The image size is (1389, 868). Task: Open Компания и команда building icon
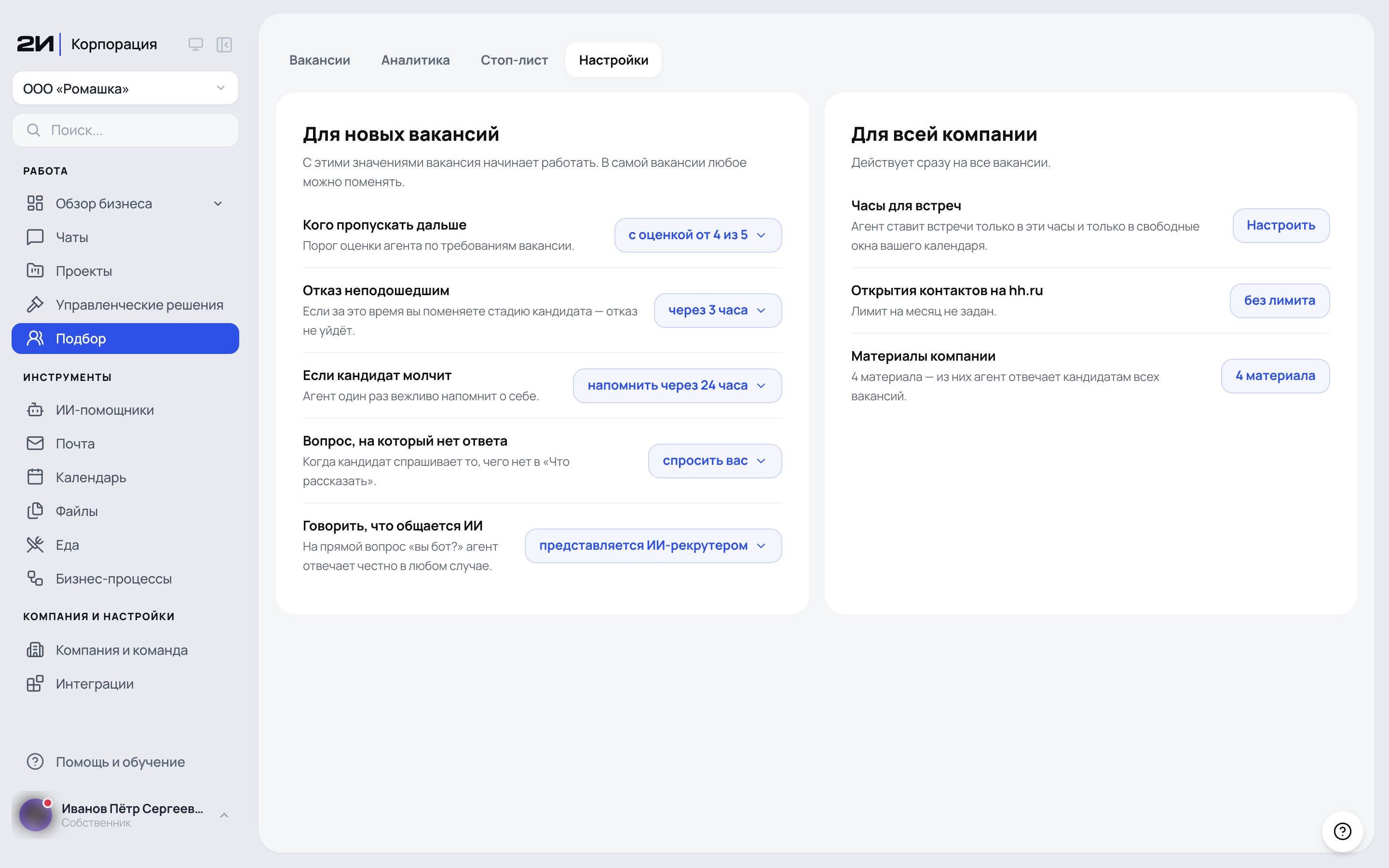35,650
